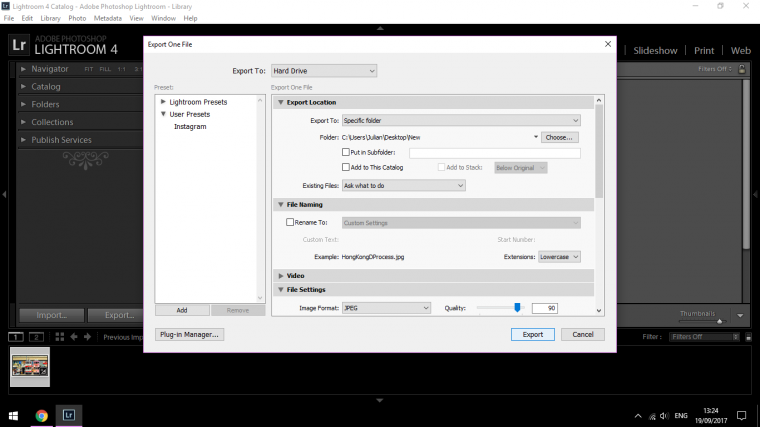760x427 pixels.
Task: Open toolbar options dropdown arrow beside Thumbnails
Action: click(740, 316)
